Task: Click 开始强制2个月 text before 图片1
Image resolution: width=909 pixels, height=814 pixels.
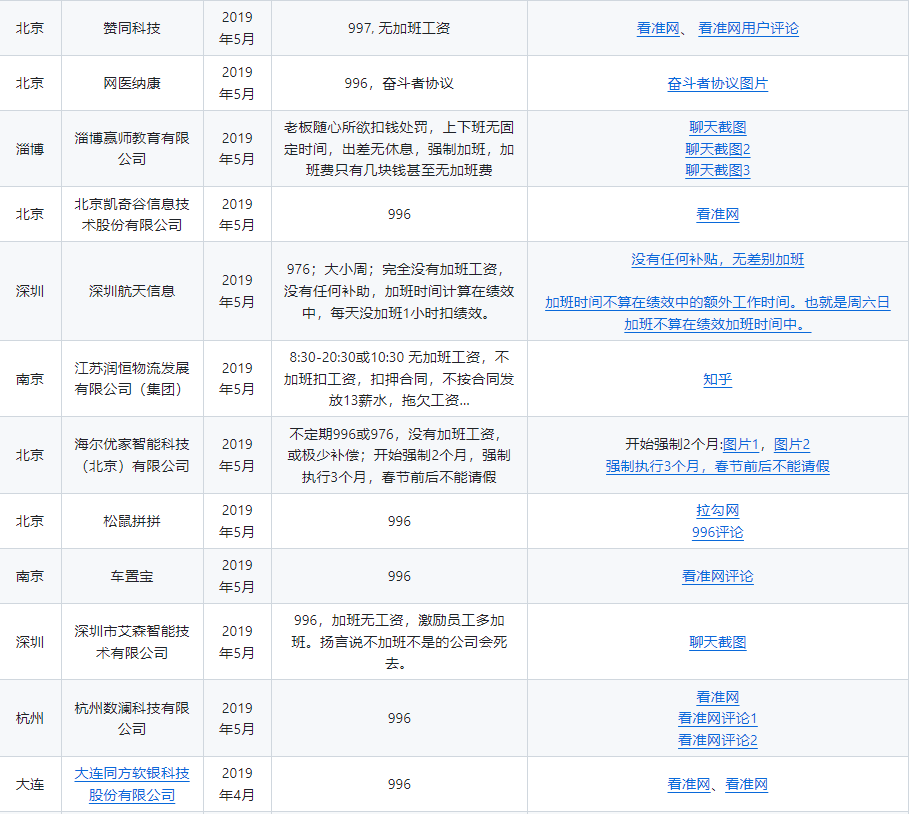Action: [x=674, y=445]
